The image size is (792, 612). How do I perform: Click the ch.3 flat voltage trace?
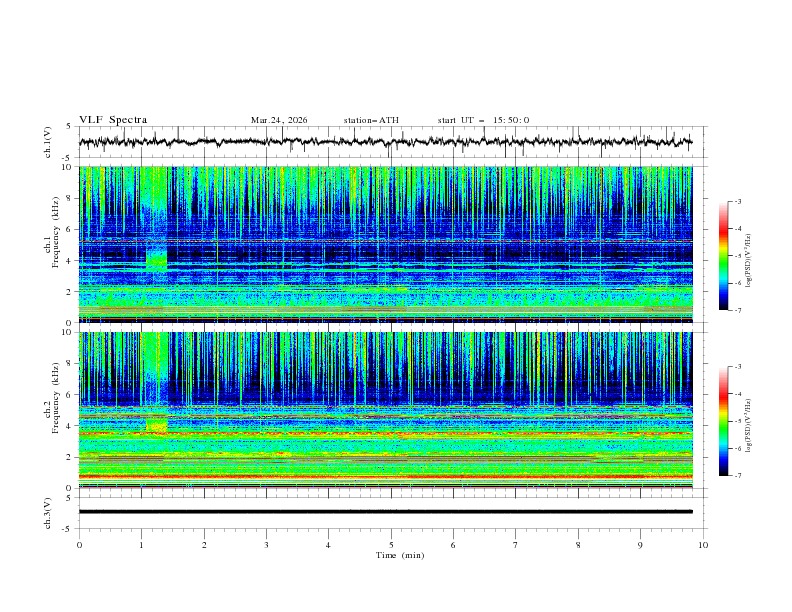tap(385, 512)
